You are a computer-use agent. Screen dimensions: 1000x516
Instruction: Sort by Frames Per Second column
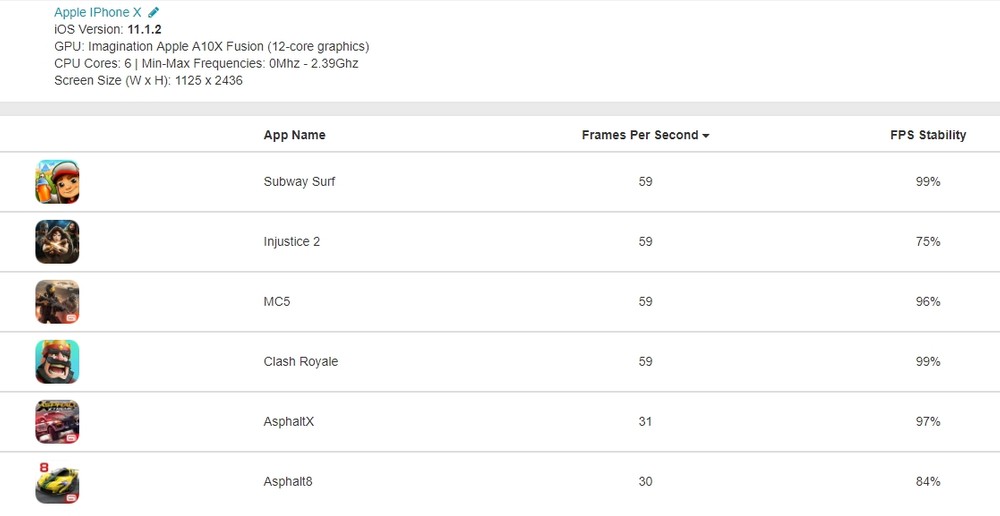639,135
